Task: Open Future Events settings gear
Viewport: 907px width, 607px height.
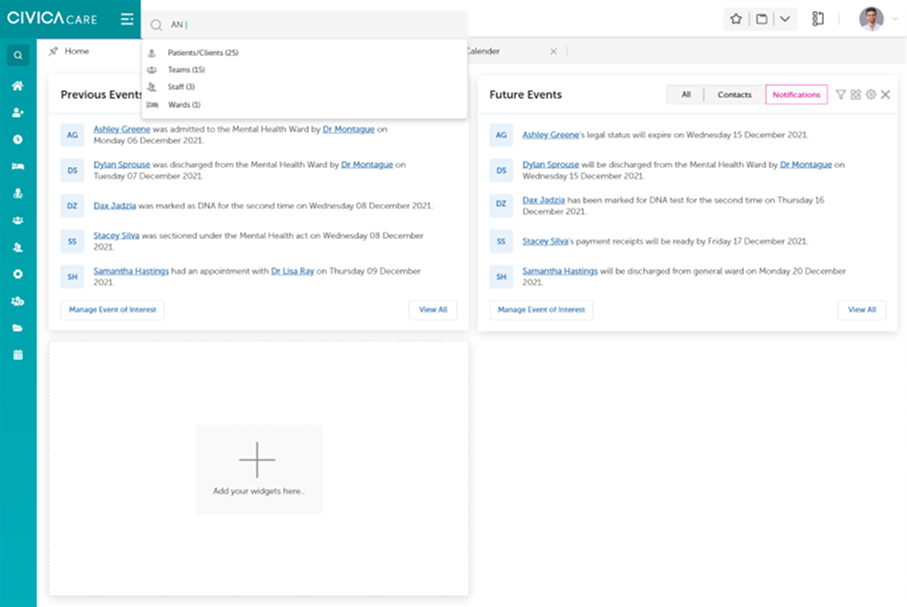Action: [871, 94]
